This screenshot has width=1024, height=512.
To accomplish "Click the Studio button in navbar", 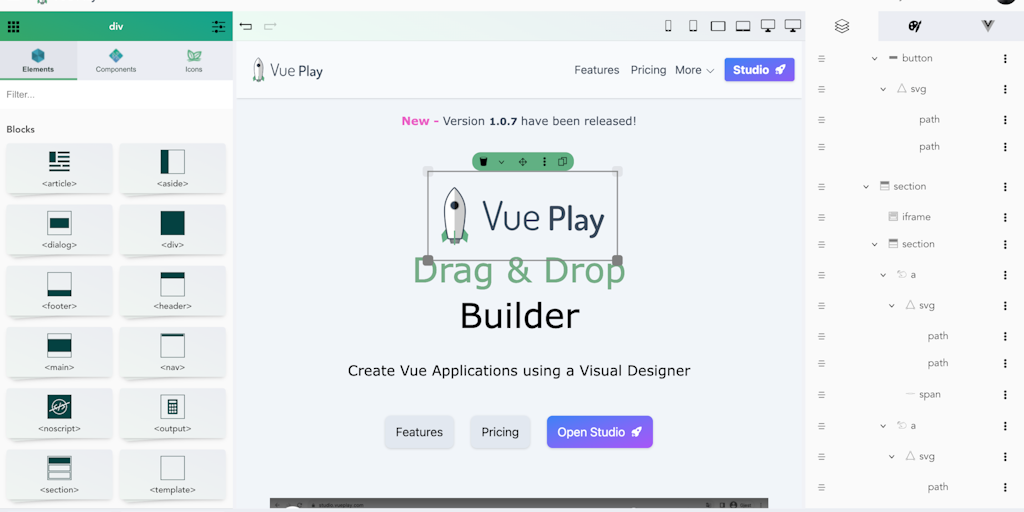I will [760, 70].
